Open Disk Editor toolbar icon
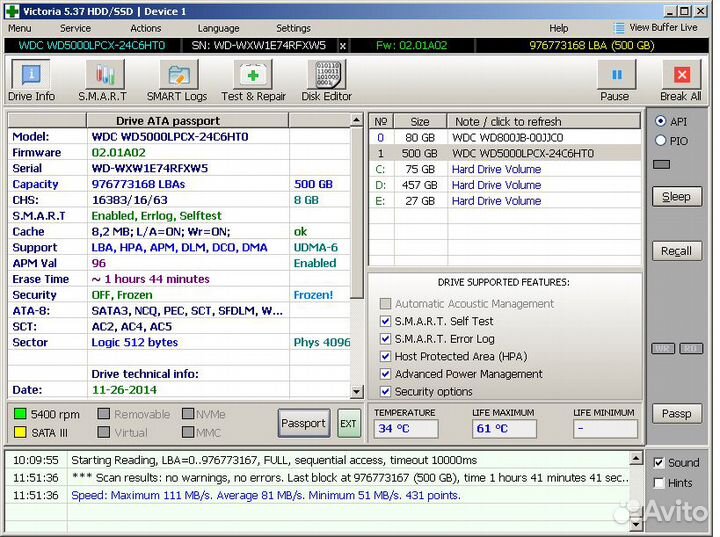The height and width of the screenshot is (537, 720). click(326, 74)
